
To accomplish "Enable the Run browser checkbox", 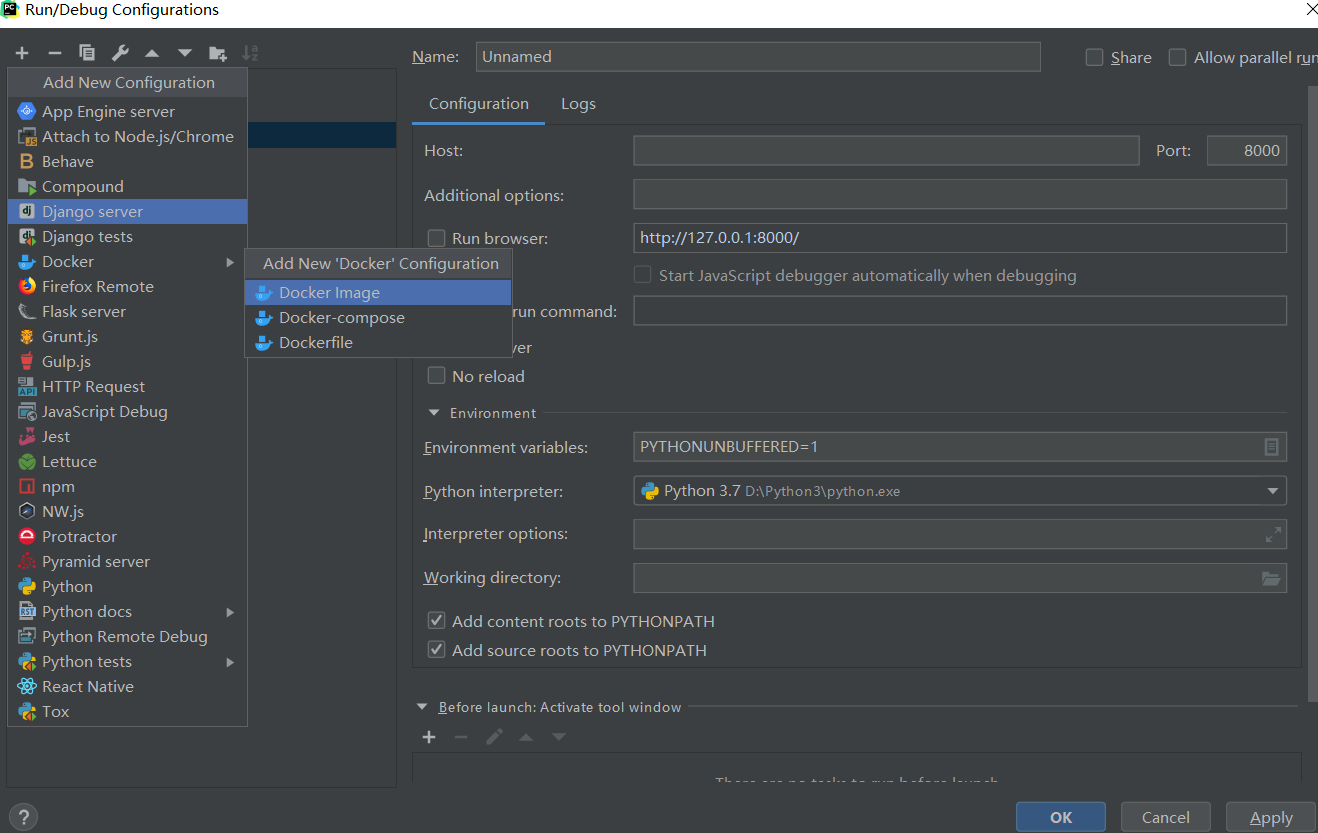I will [436, 238].
